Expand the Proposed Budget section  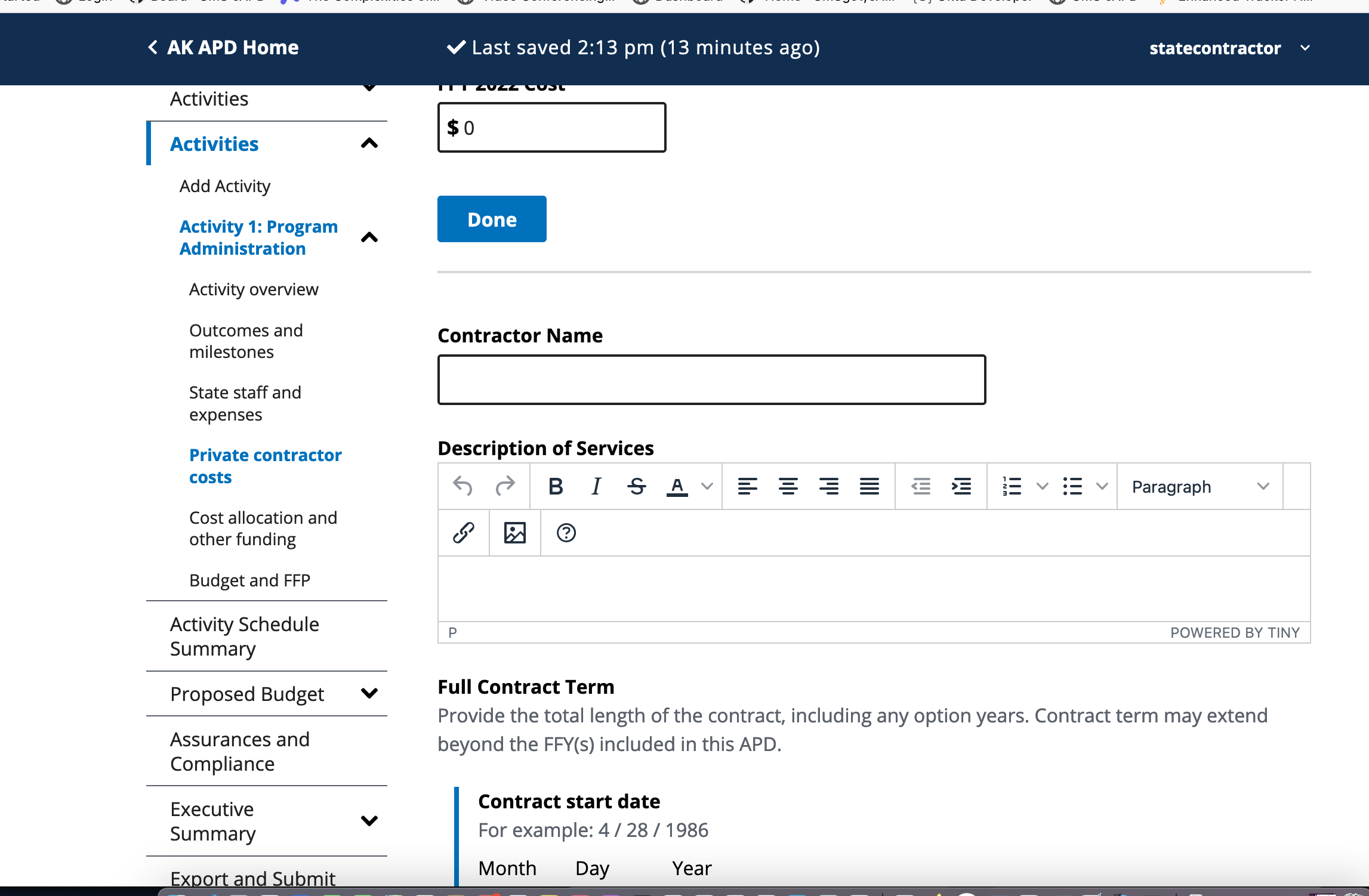coord(247,694)
